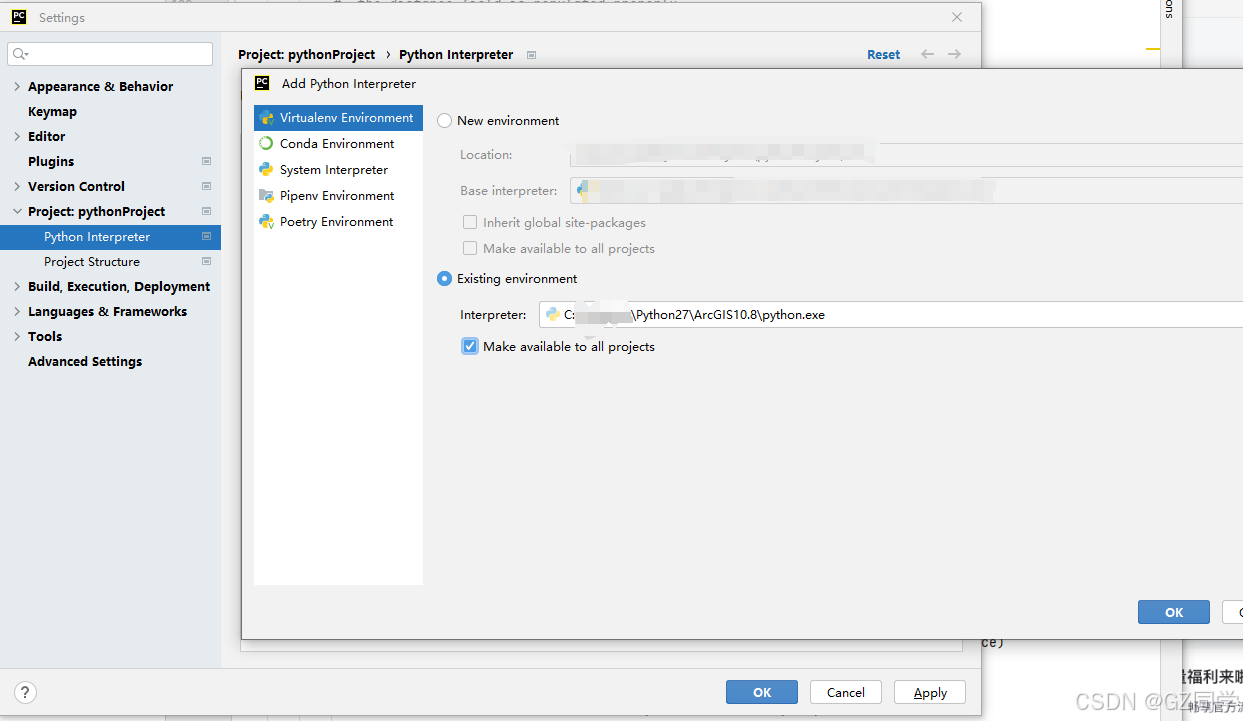
Task: Click Apply in the Settings dialog
Action: pos(930,692)
